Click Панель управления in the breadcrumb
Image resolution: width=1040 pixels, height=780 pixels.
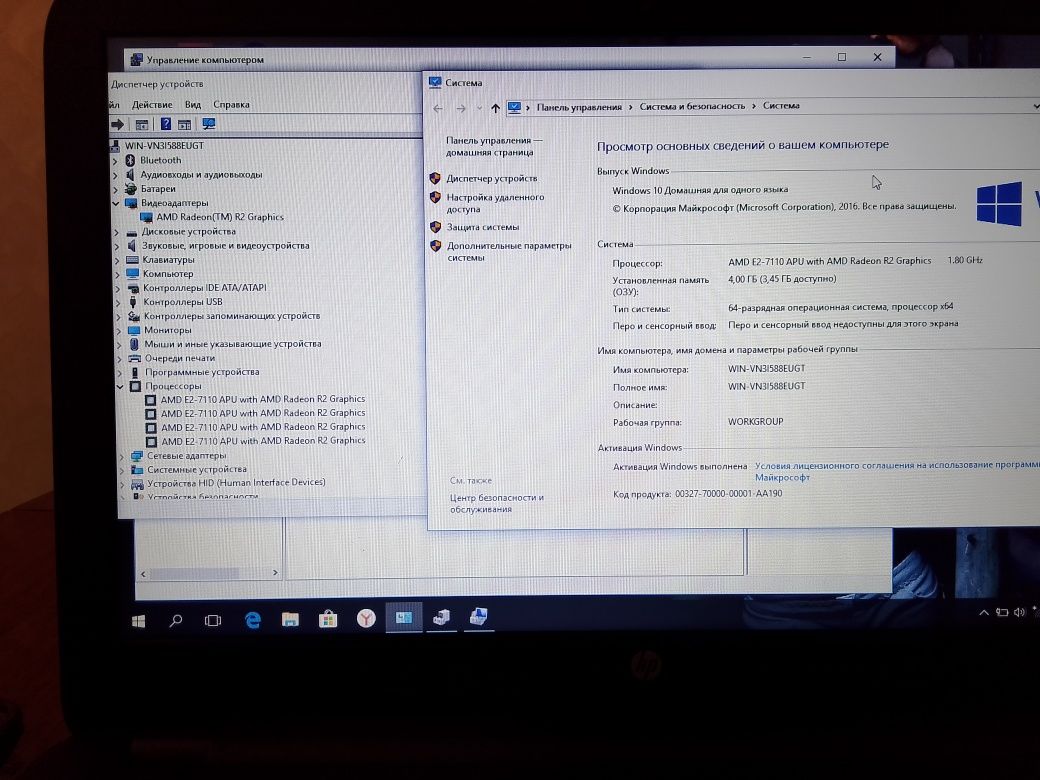tap(579, 107)
